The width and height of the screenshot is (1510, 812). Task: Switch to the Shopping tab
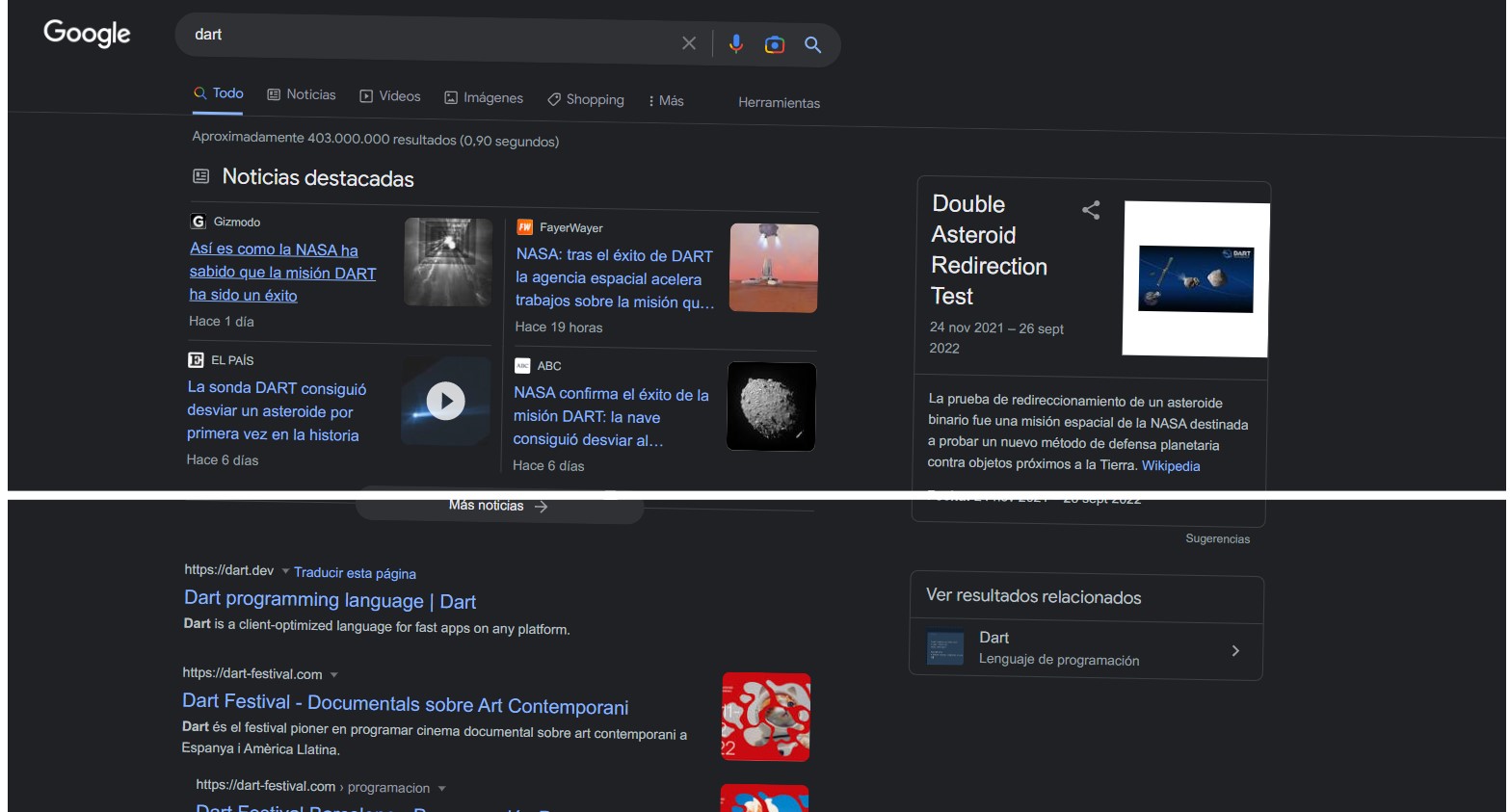pos(585,98)
